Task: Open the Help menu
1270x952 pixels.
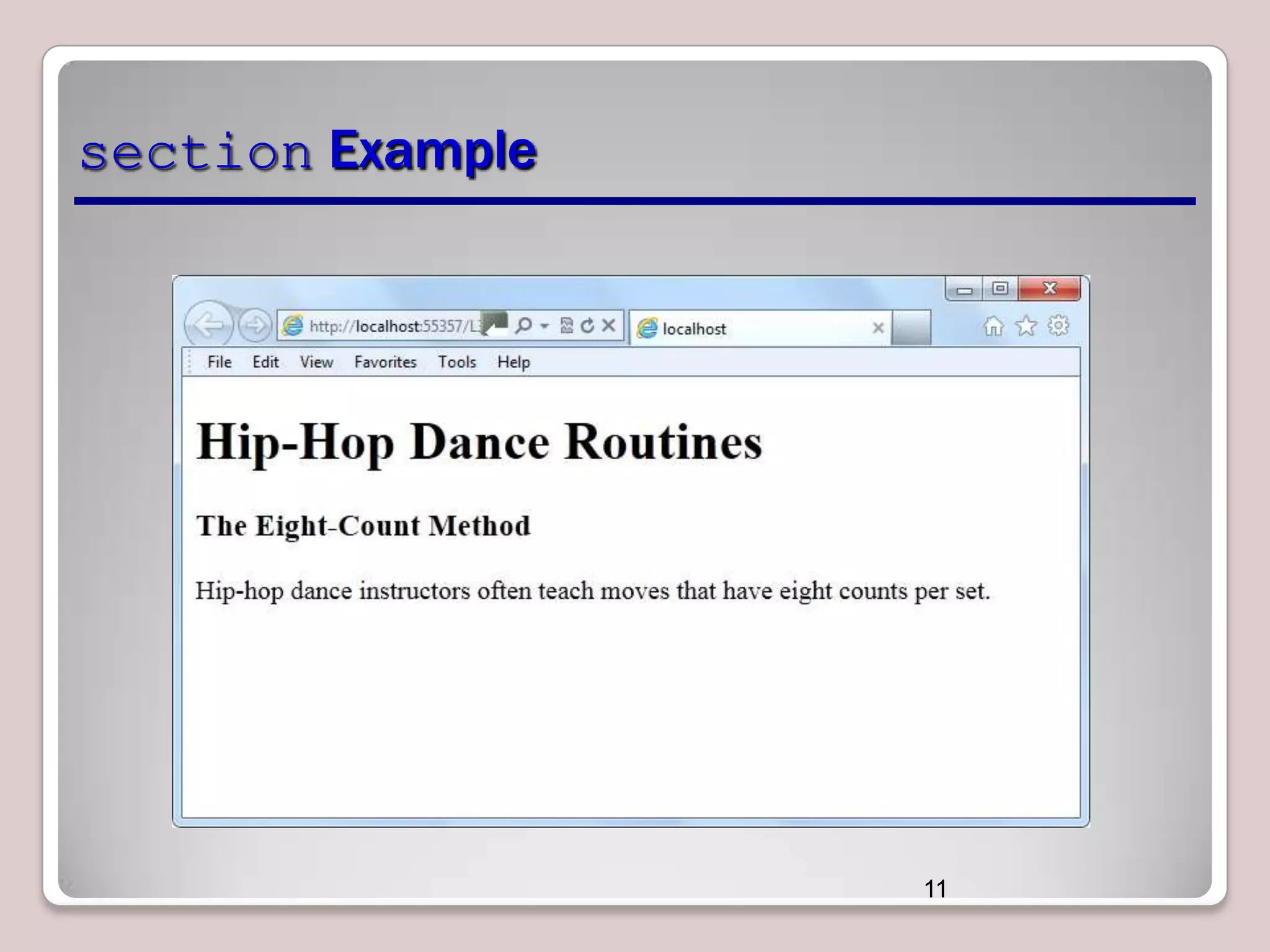Action: point(513,362)
